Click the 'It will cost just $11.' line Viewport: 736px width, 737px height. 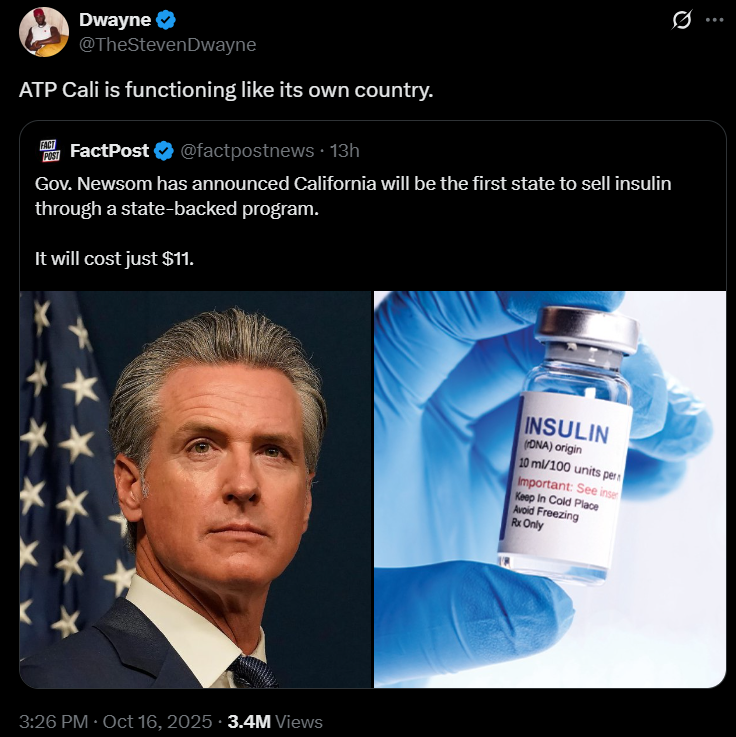(114, 259)
